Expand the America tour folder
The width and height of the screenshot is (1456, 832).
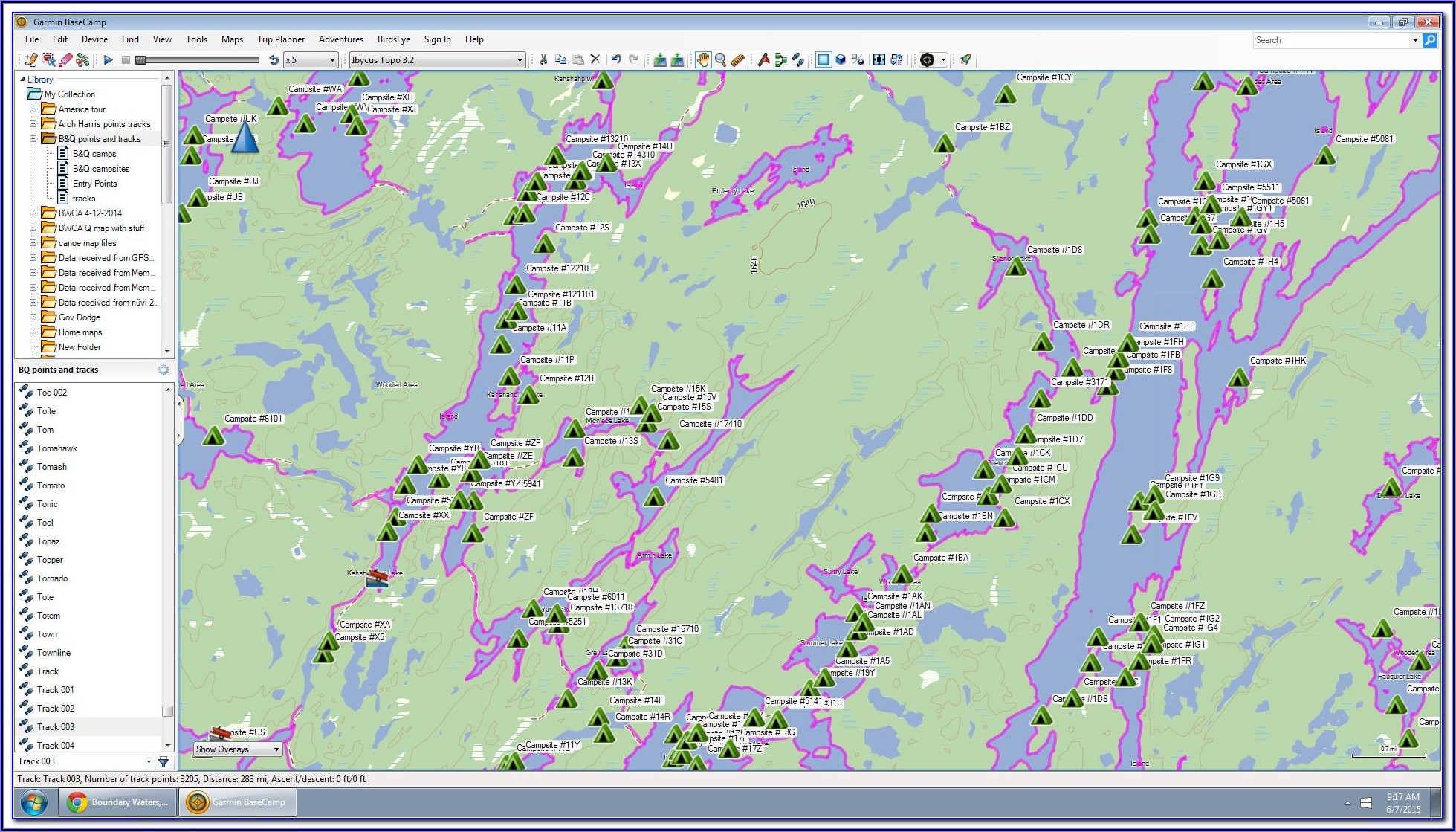[x=33, y=109]
